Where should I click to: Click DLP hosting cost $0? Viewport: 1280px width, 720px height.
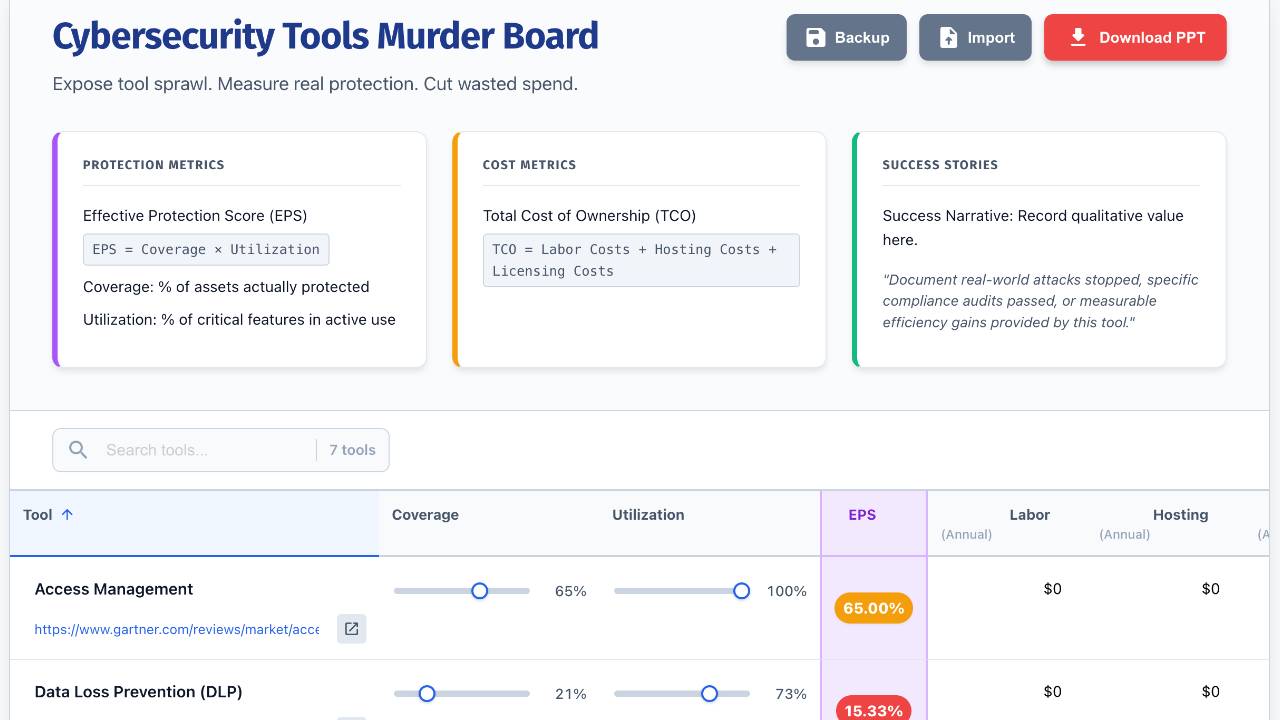tap(1210, 692)
